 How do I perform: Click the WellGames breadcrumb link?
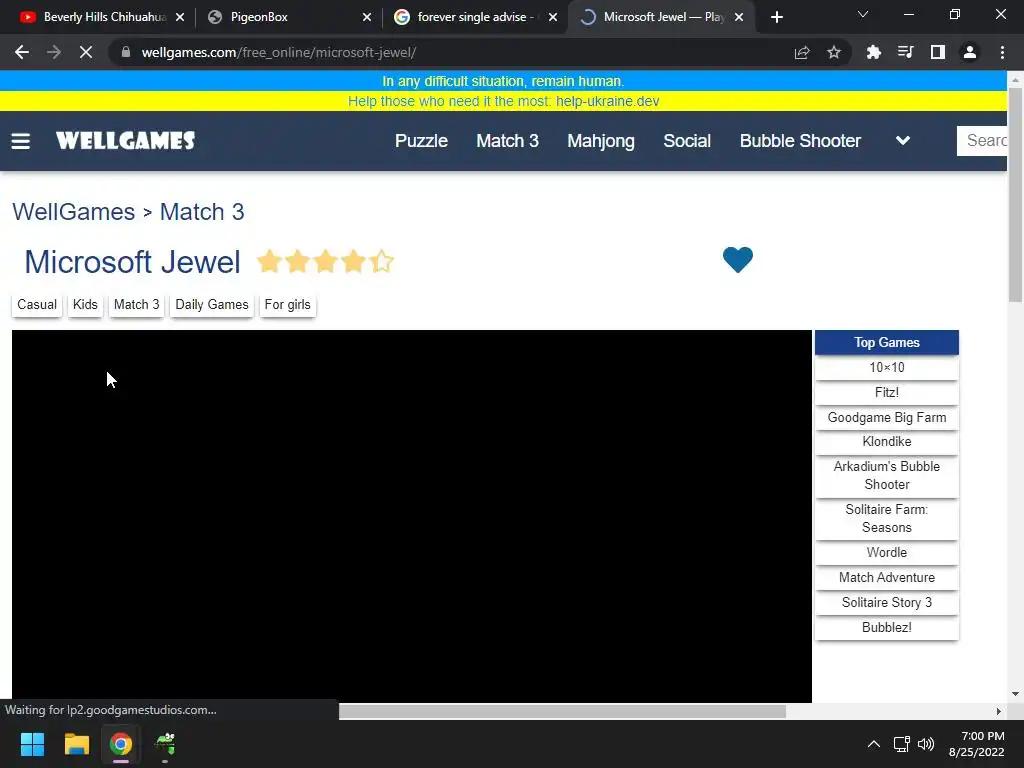(x=74, y=212)
